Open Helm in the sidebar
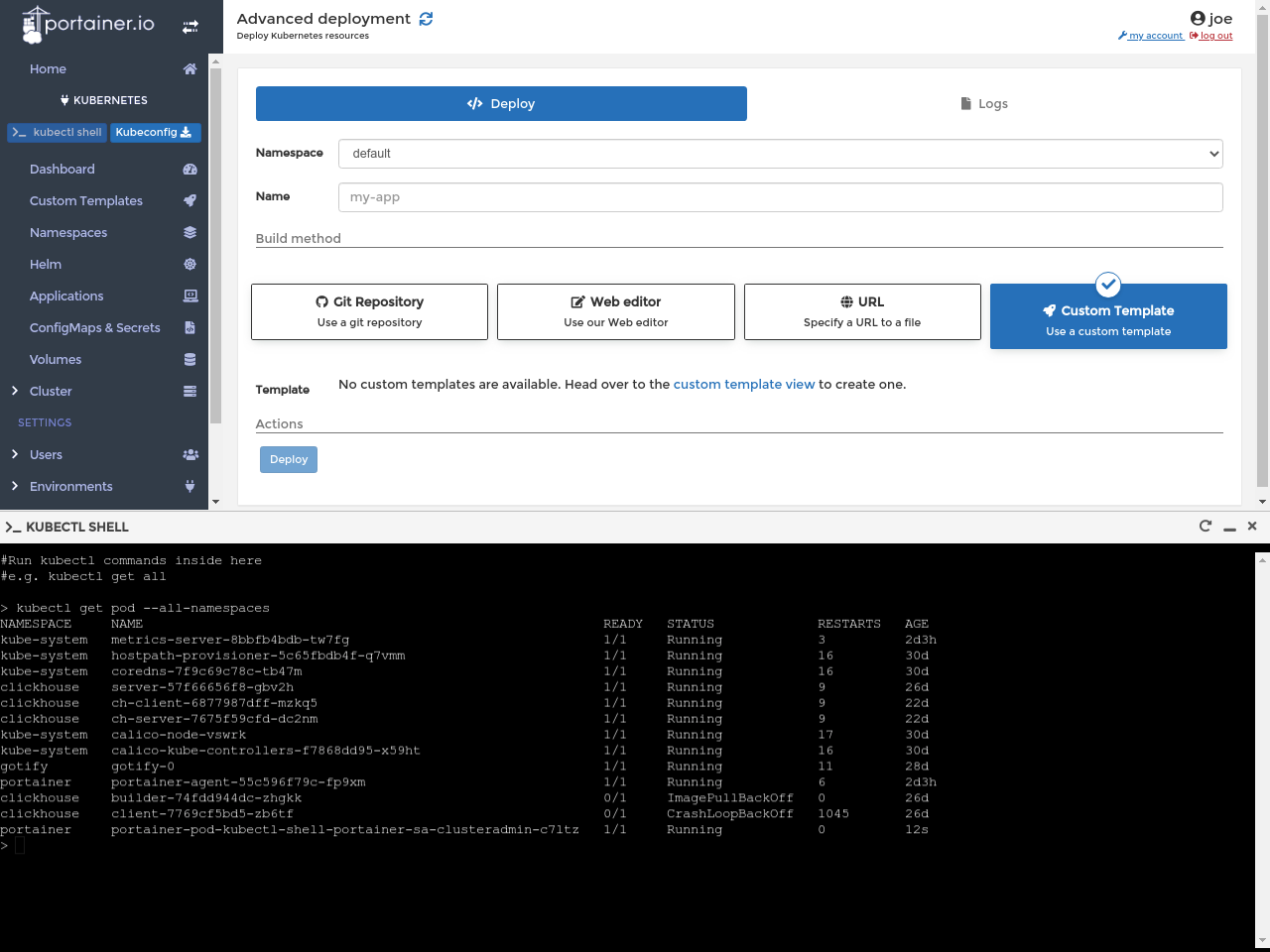Screen dimensions: 1270x952 pyautogui.click(x=46, y=265)
